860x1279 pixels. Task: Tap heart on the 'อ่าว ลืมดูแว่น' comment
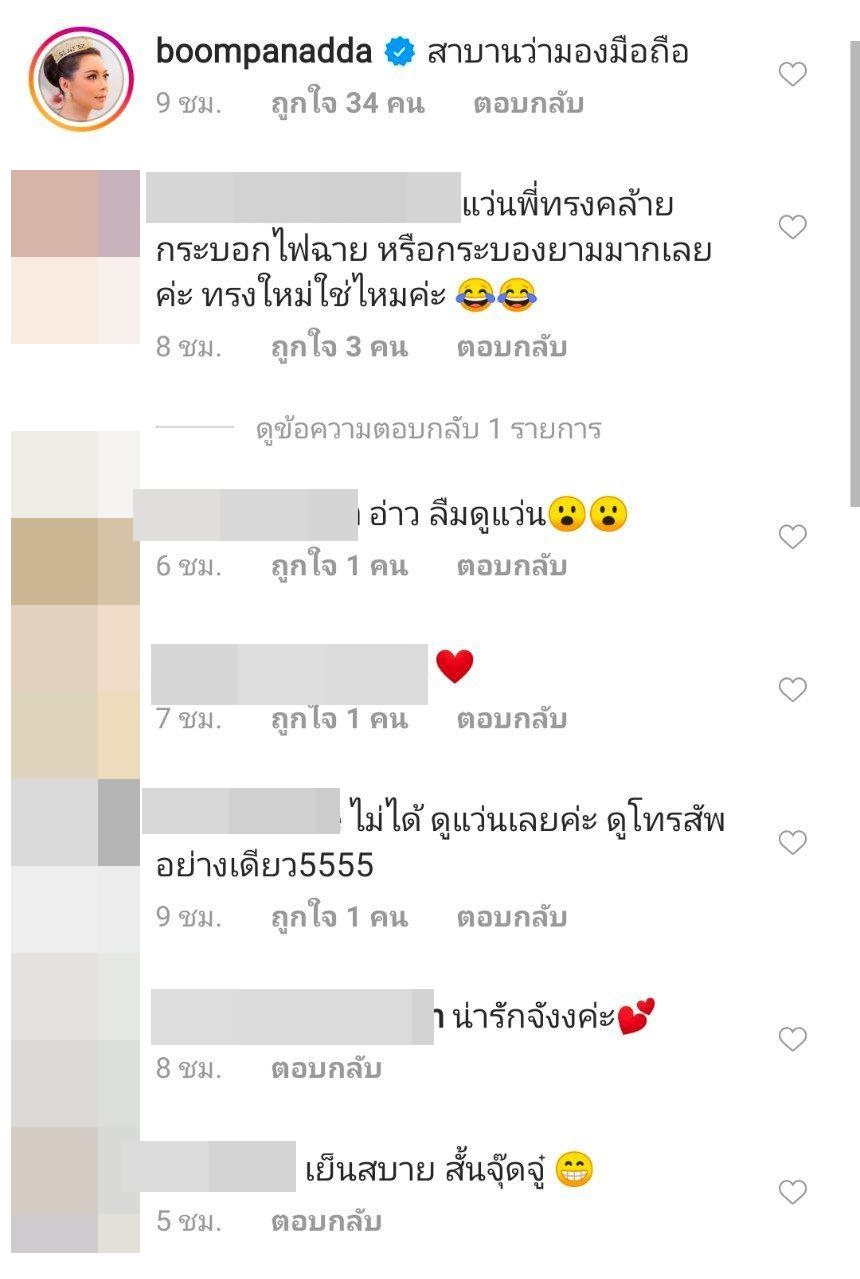point(792,537)
